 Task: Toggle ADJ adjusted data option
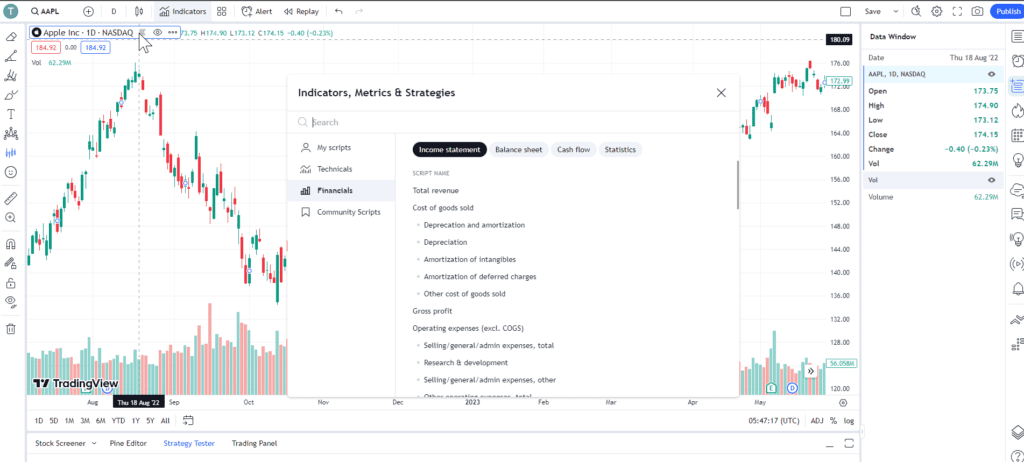point(817,421)
